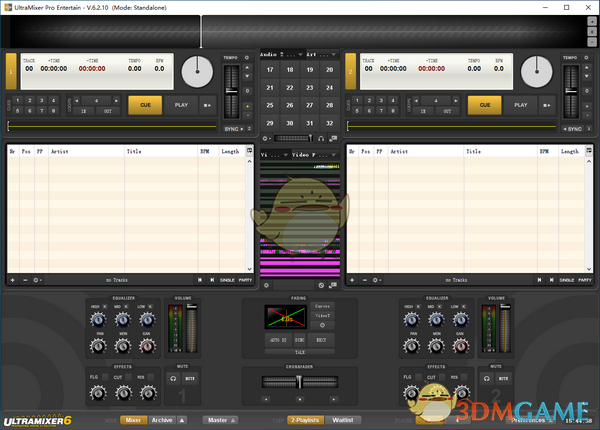The width and height of the screenshot is (600, 430).
Task: Set loop OUT on deck 1
Action: click(x=108, y=111)
